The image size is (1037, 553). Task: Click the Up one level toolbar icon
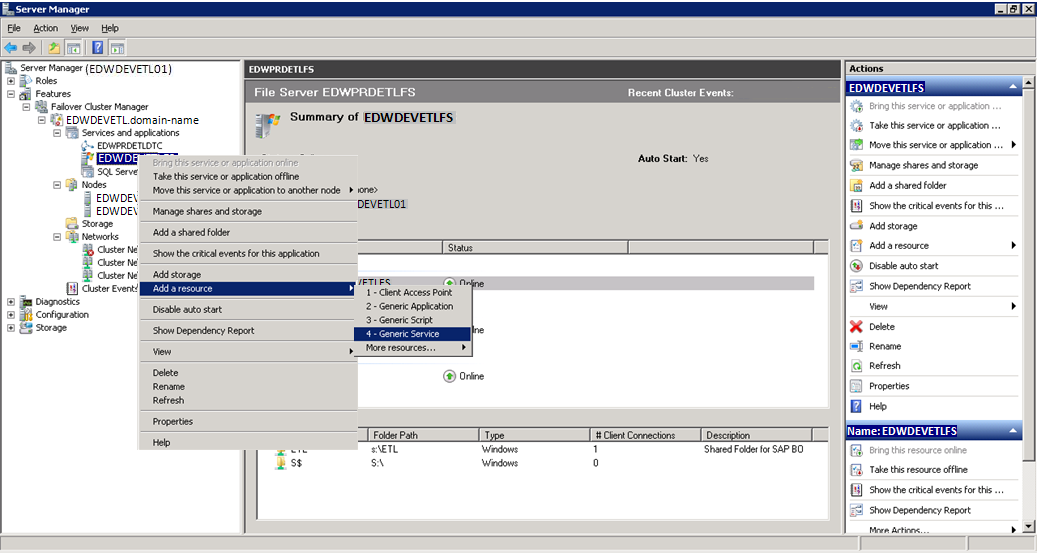tap(54, 48)
